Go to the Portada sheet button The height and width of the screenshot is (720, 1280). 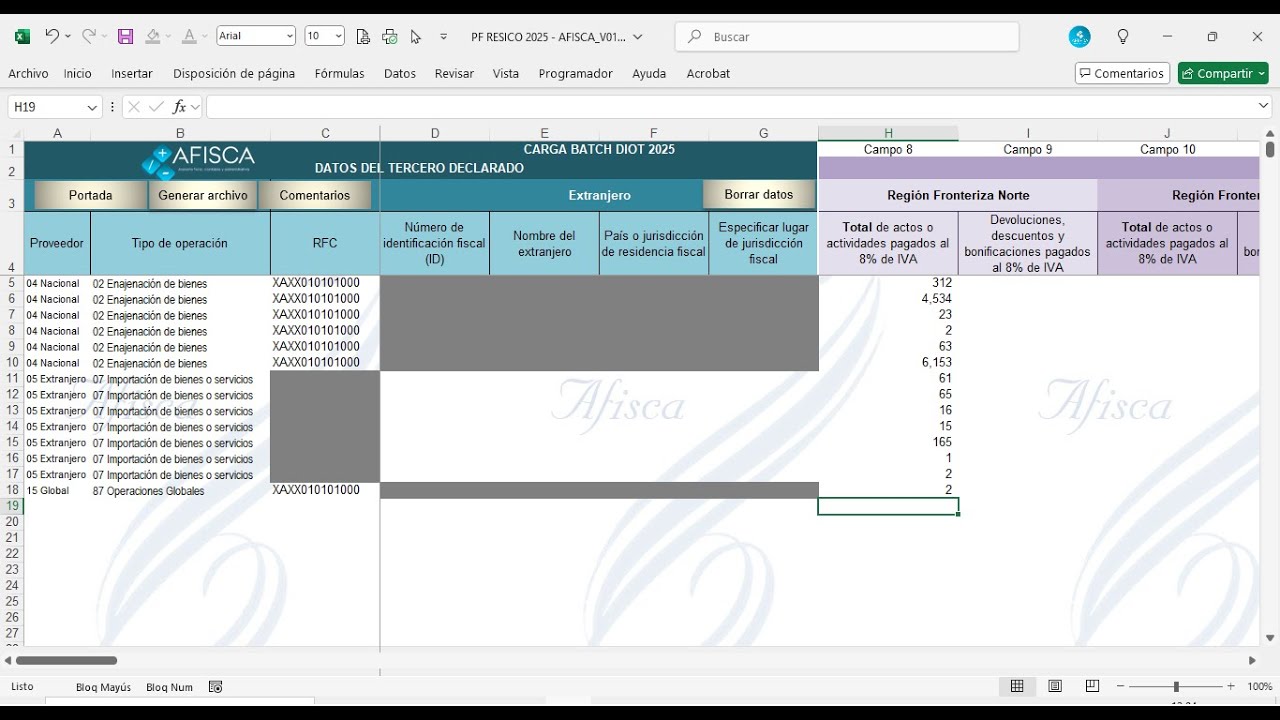(90, 195)
